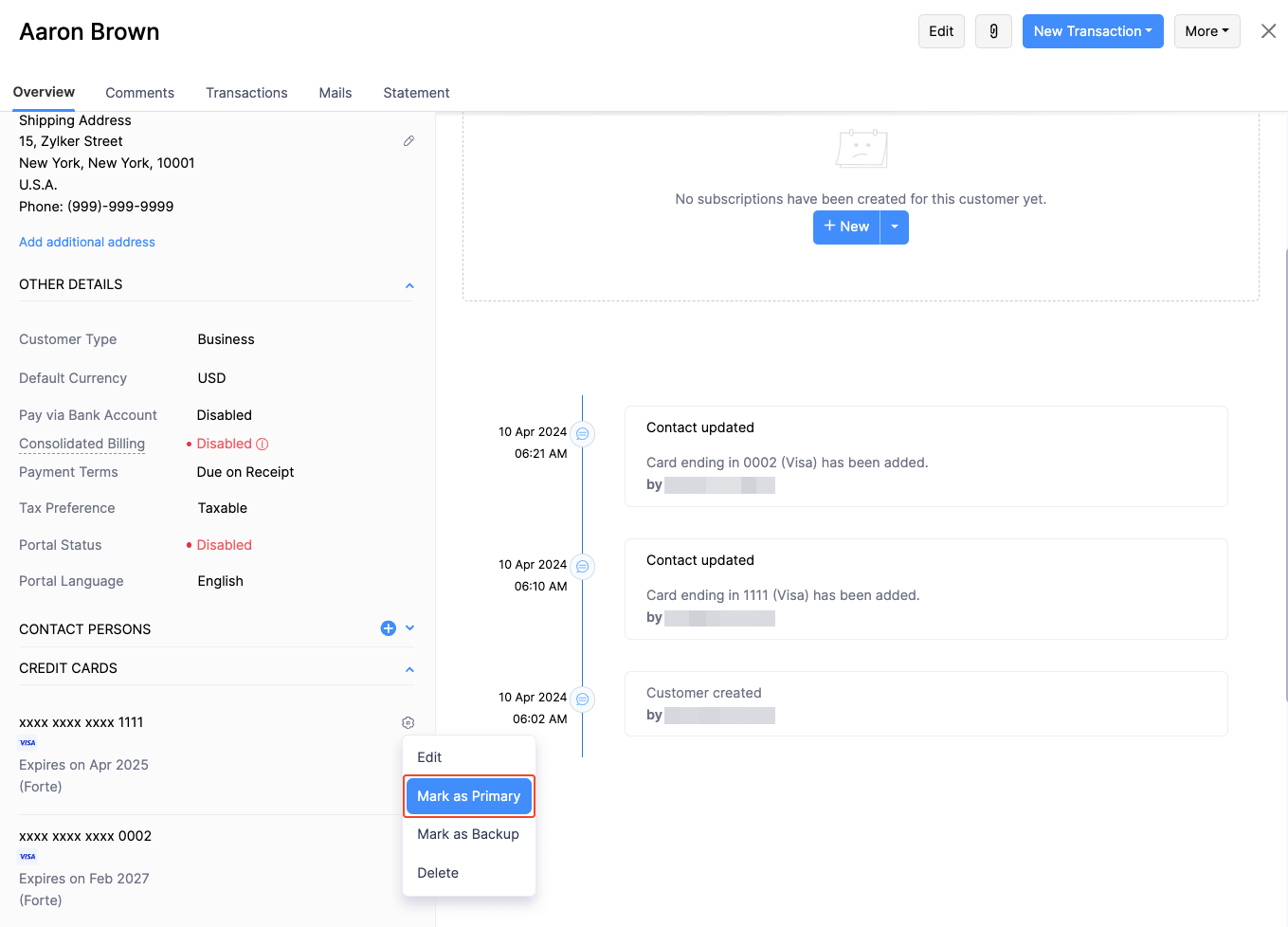Viewport: 1288px width, 927px height.
Task: Click the paperclip attachment icon
Action: tap(993, 31)
